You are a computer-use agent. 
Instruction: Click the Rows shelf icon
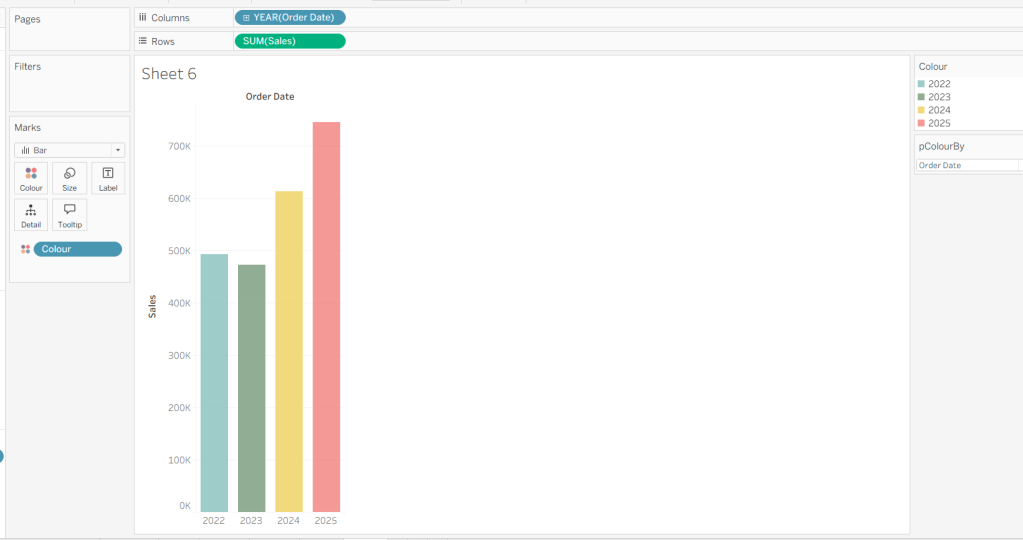pyautogui.click(x=142, y=41)
